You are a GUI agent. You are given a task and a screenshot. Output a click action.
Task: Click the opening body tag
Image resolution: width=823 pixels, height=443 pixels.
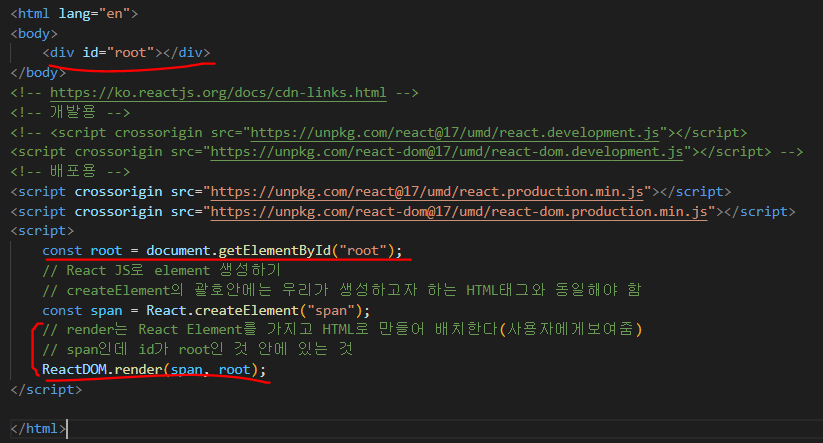point(34,34)
